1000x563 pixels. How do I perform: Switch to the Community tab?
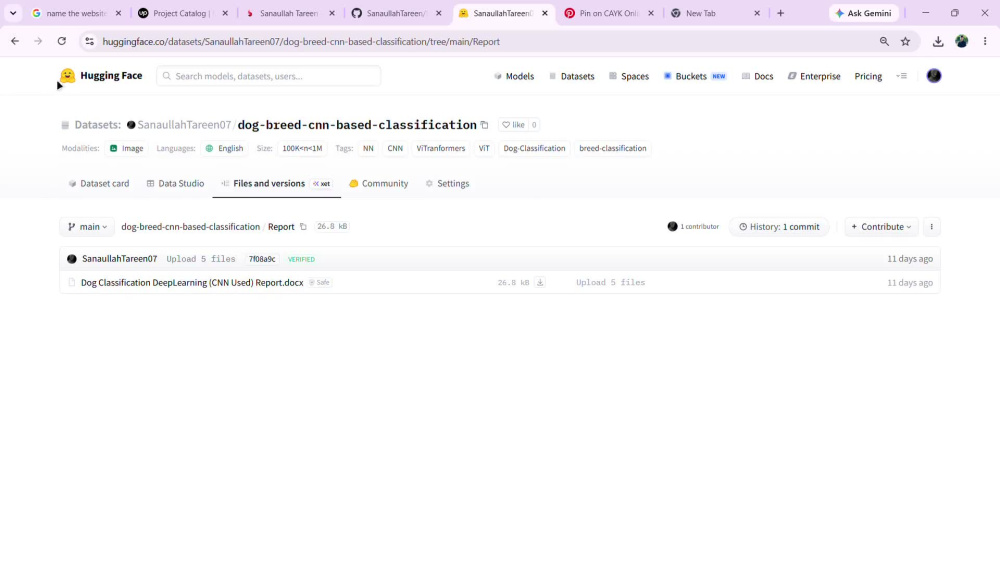(x=379, y=184)
